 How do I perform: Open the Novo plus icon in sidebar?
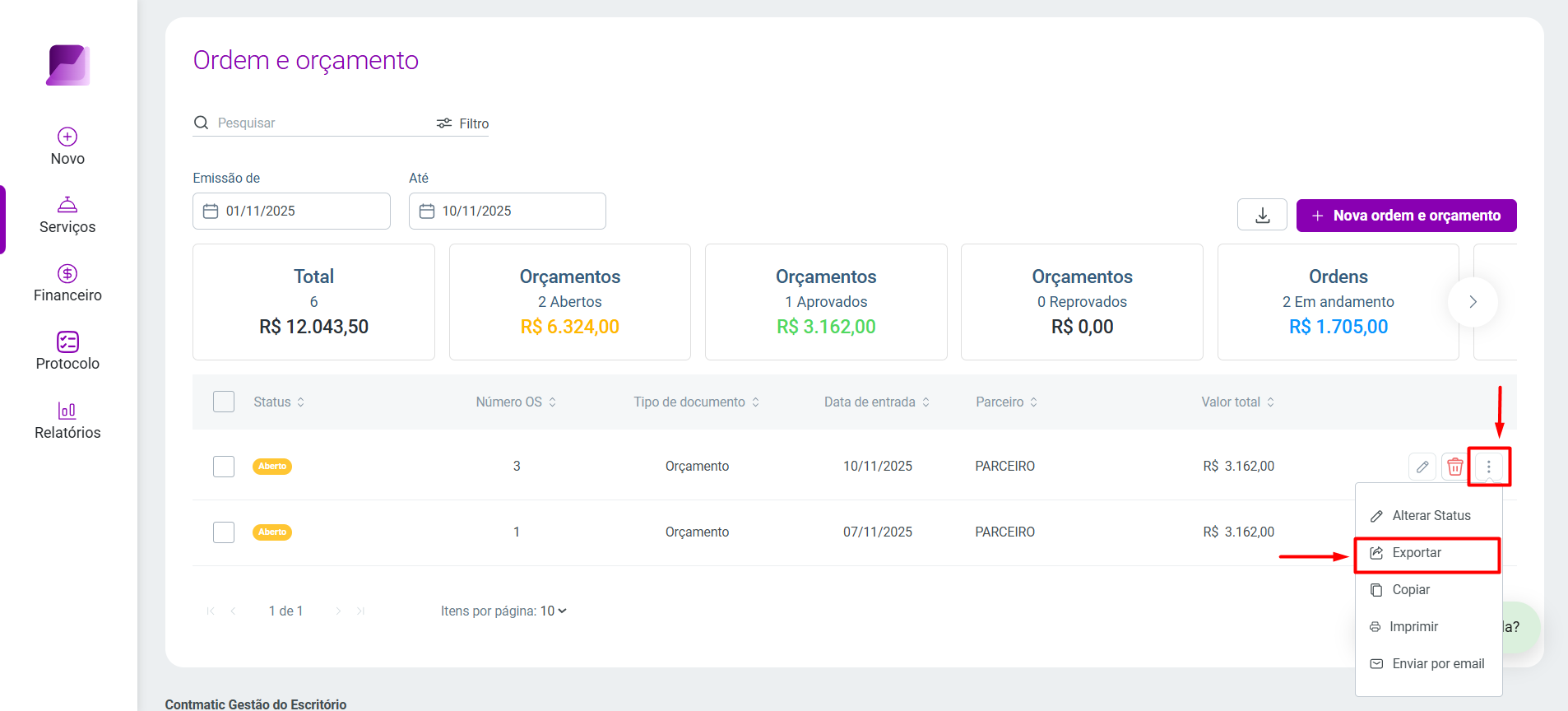(x=67, y=137)
